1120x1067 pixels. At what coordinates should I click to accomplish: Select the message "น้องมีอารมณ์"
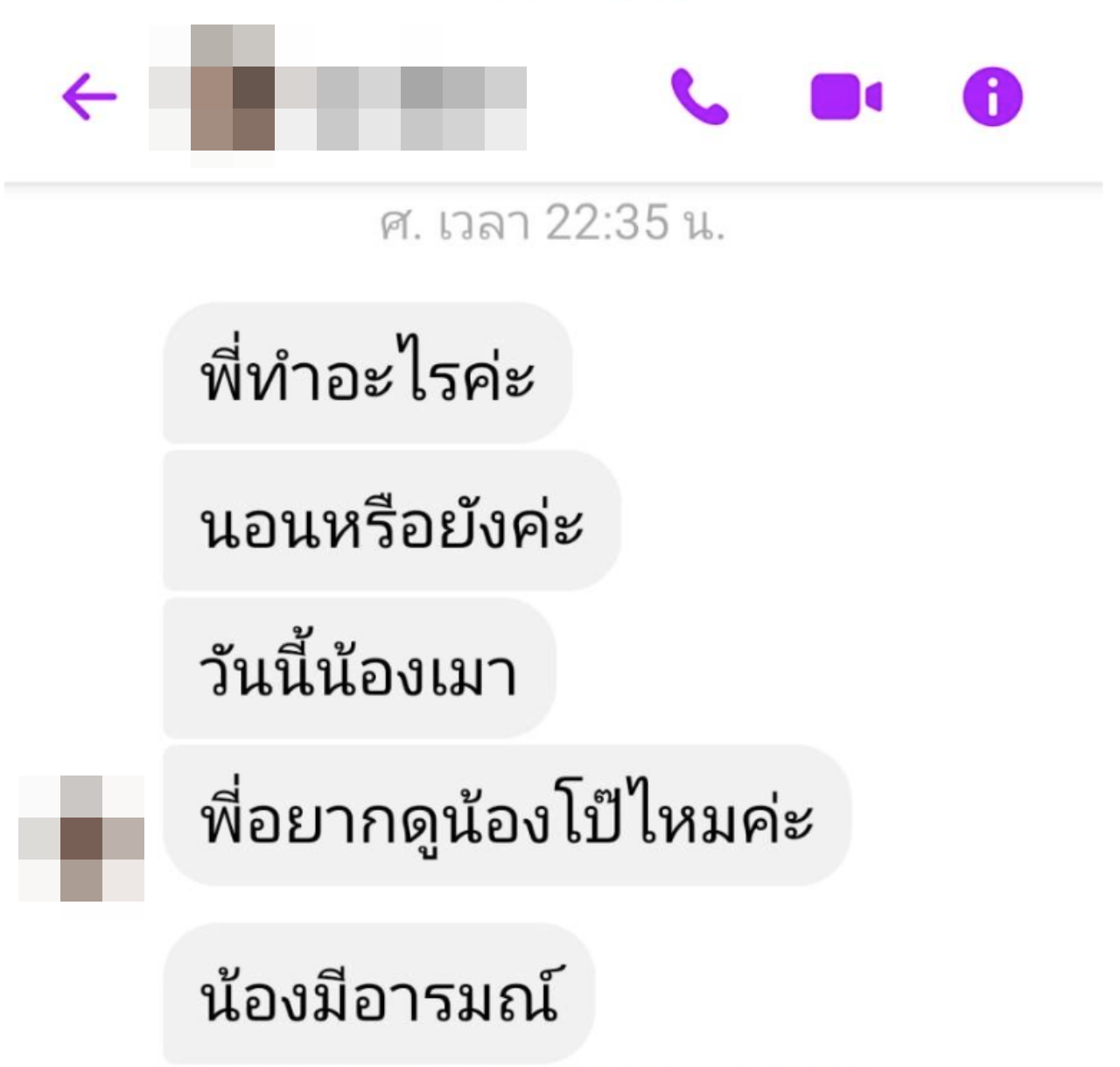[379, 993]
